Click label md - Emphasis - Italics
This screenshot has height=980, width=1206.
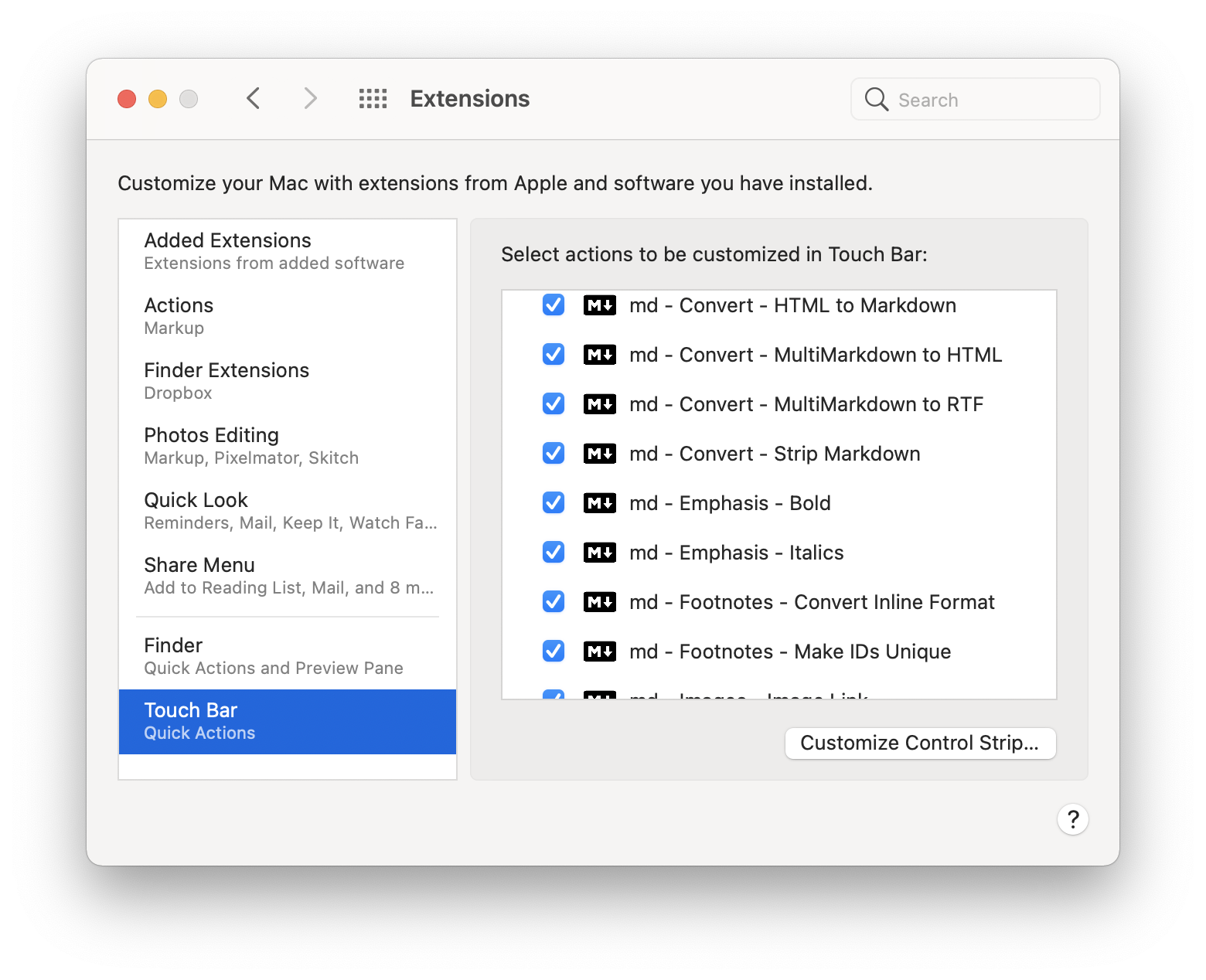pos(736,553)
